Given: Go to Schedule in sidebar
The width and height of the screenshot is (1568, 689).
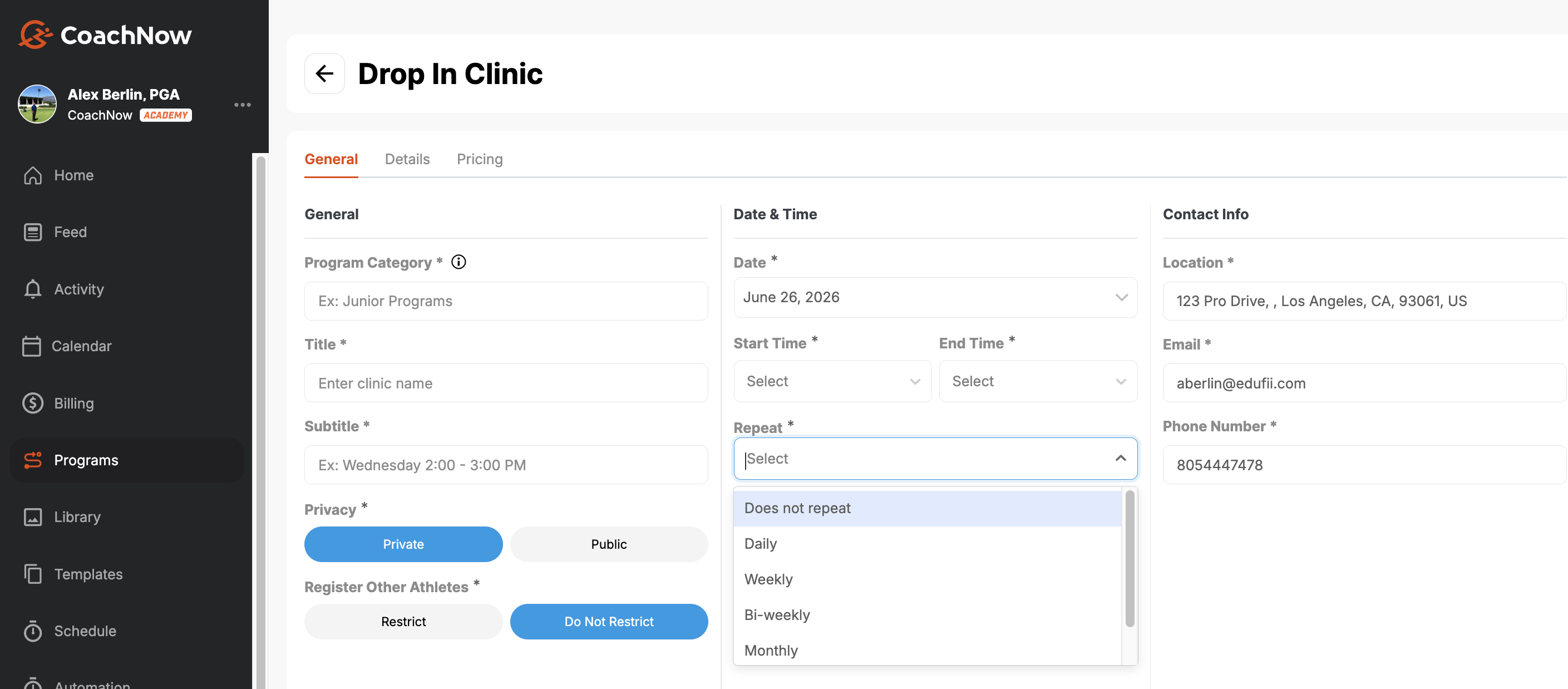Looking at the screenshot, I should [127, 631].
